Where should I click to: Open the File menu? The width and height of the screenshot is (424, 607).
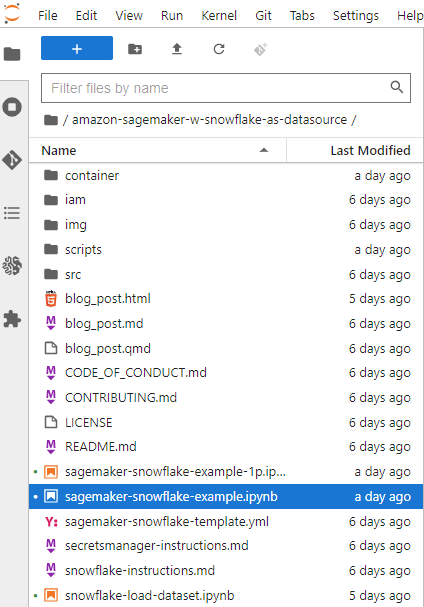[x=48, y=15]
